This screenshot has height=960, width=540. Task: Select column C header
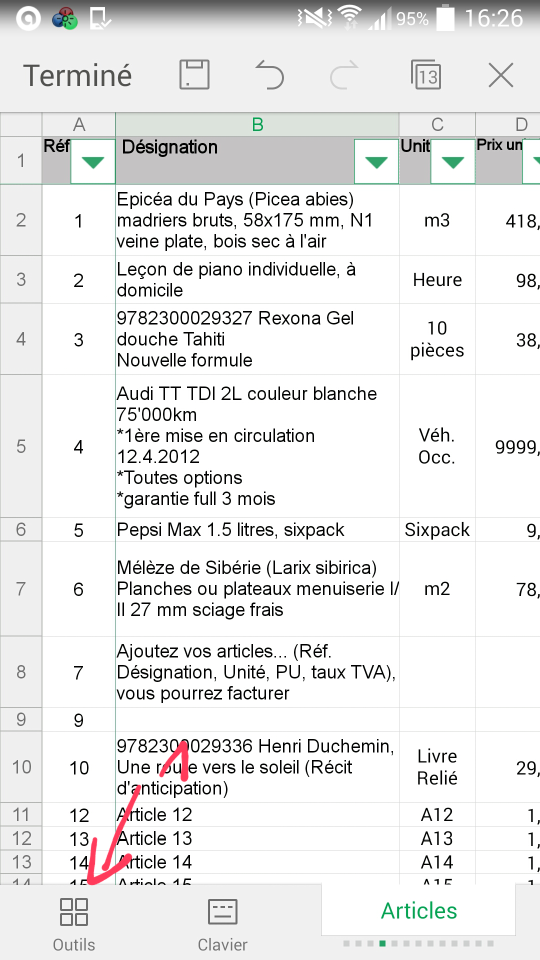437,125
